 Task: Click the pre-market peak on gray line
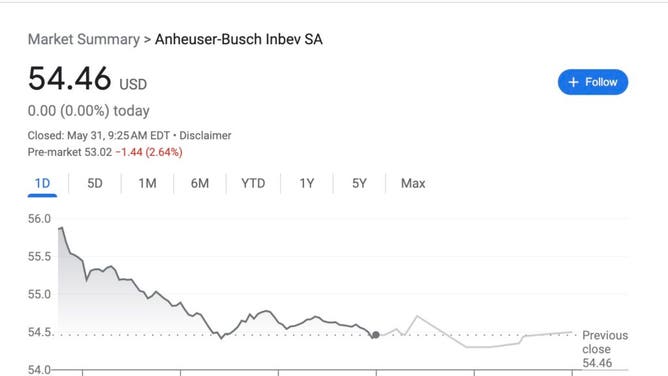point(417,316)
